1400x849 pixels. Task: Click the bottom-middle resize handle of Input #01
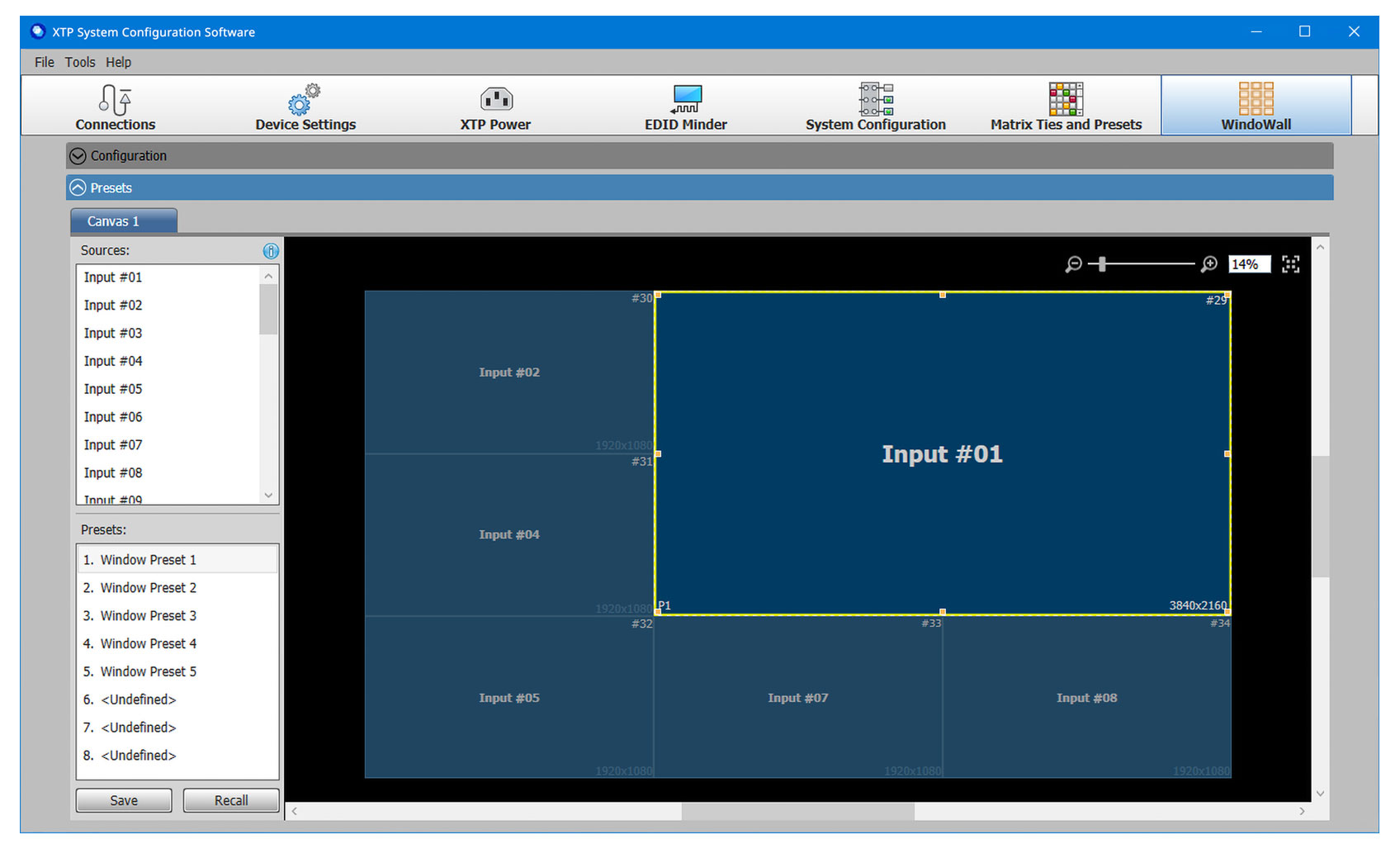pos(943,612)
